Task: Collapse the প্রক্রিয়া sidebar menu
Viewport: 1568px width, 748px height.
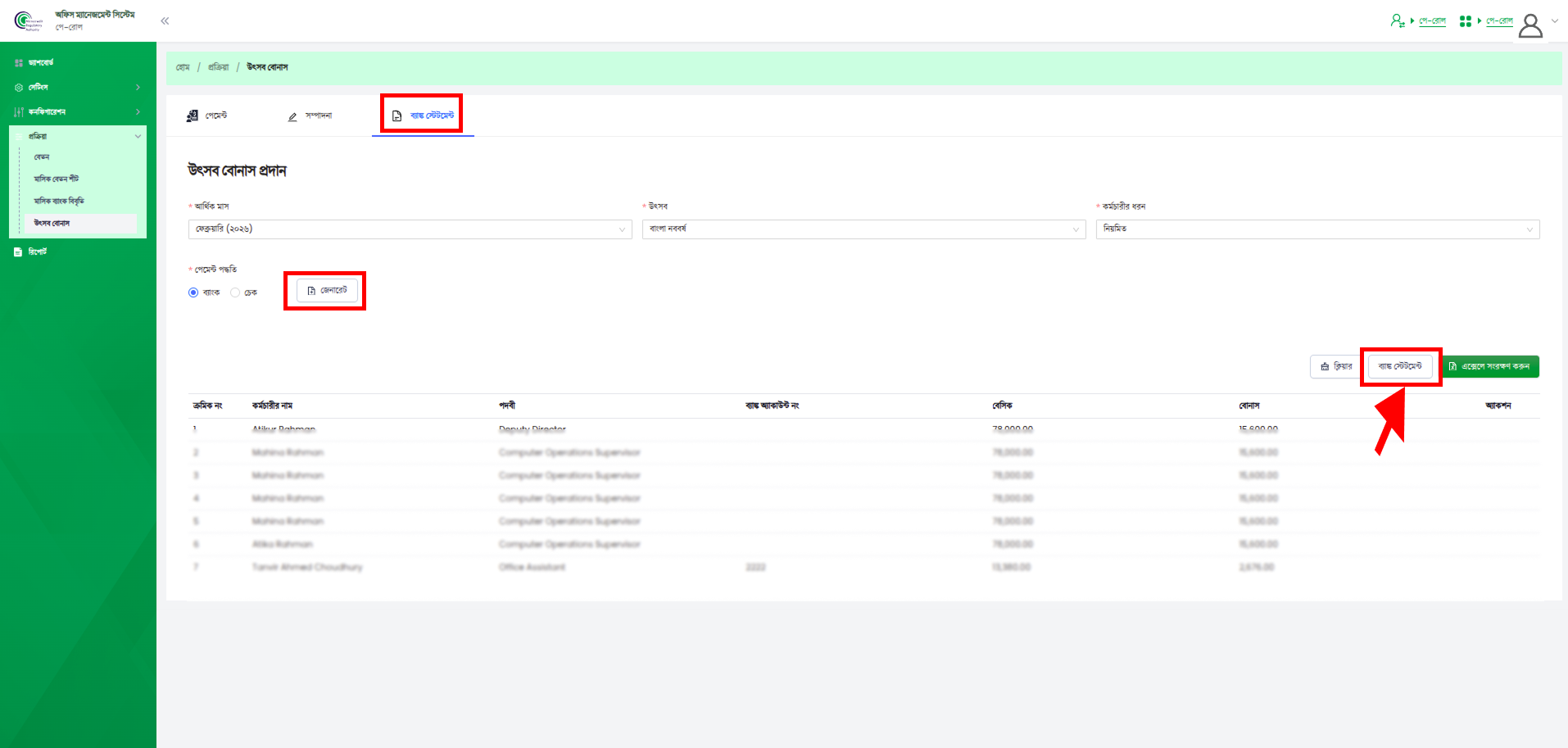Action: pos(78,137)
